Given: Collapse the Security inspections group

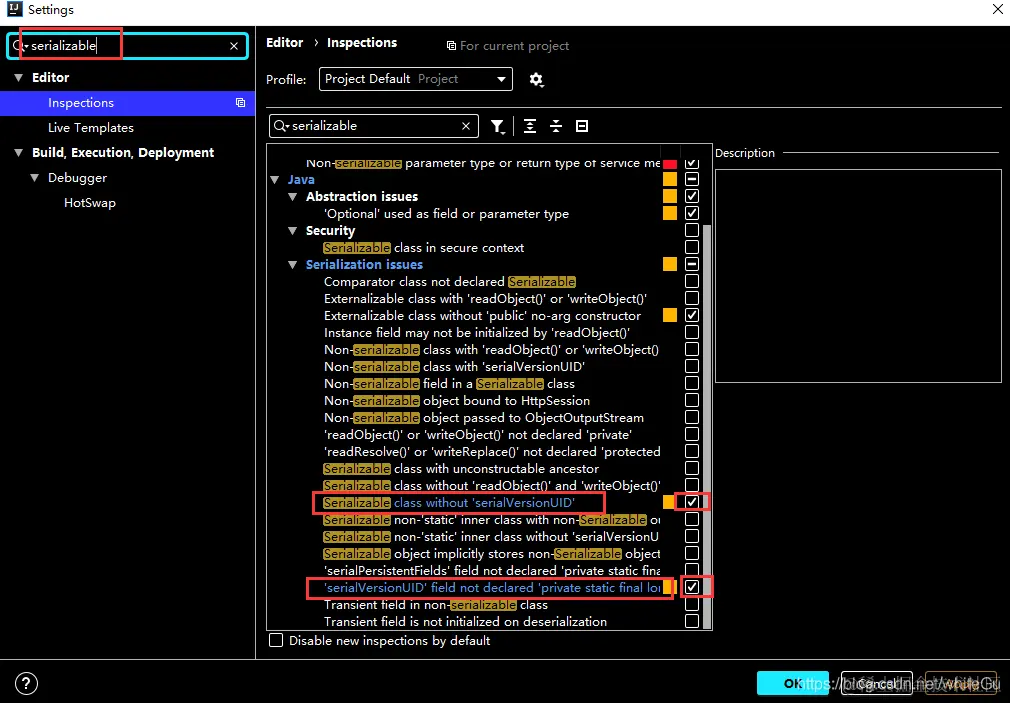Looking at the screenshot, I should pos(292,231).
